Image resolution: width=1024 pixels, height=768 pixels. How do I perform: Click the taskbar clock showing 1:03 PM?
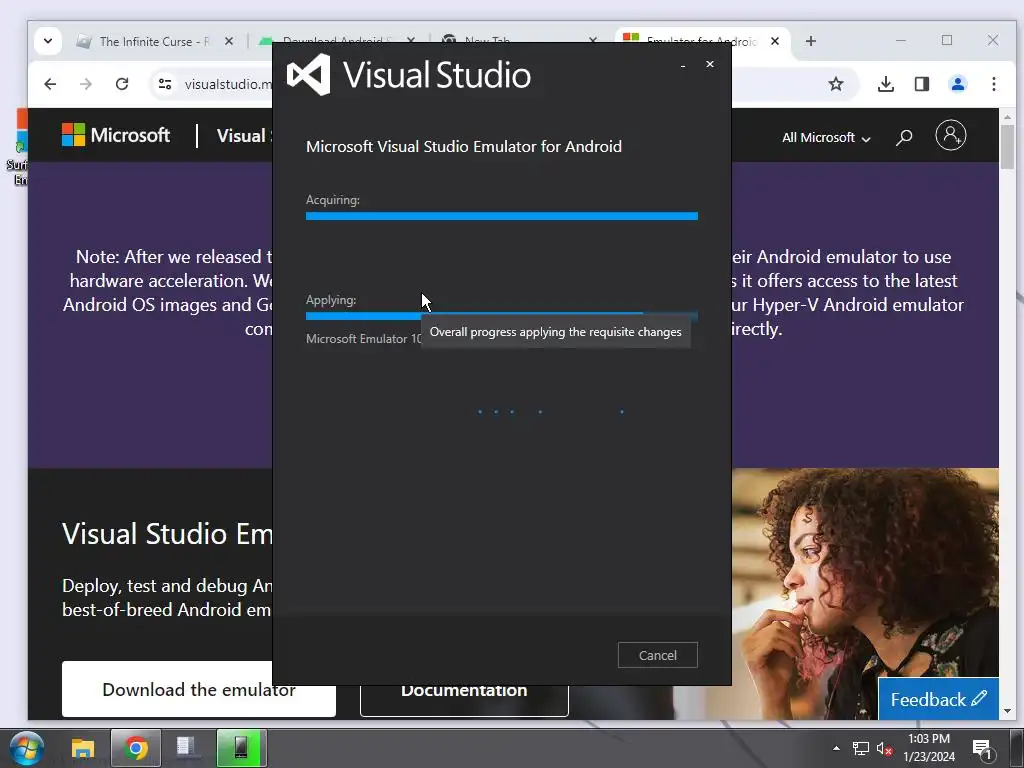coord(929,748)
